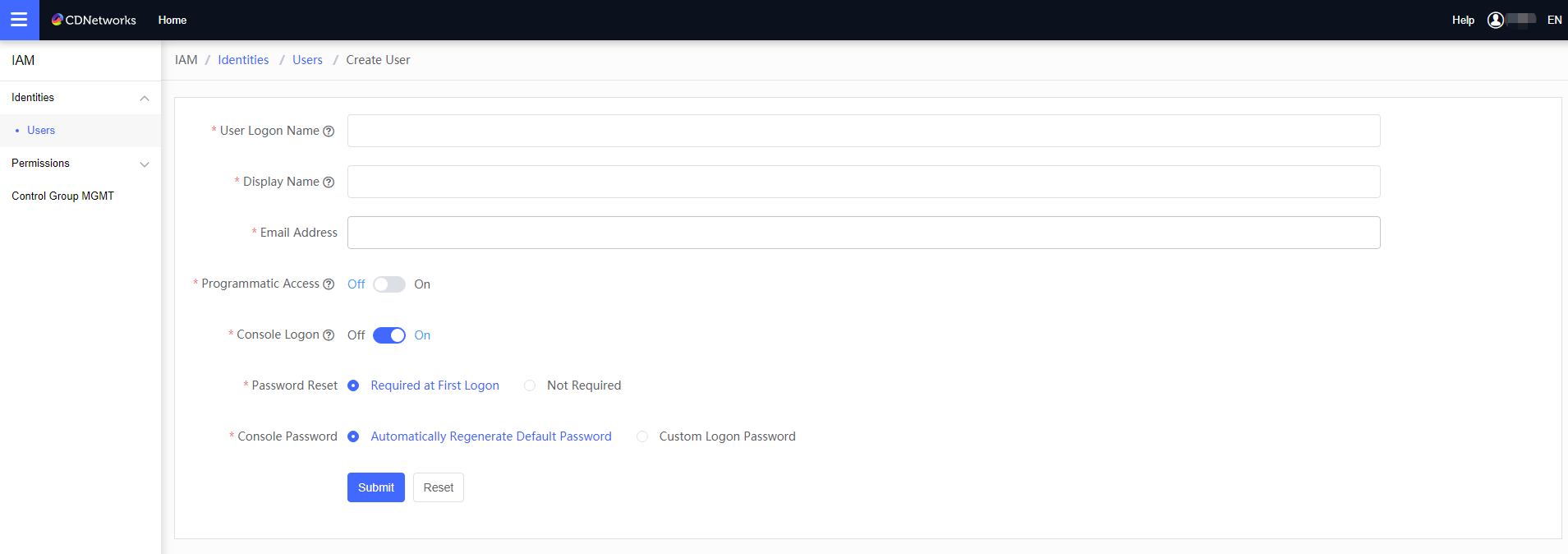The width and height of the screenshot is (1568, 554).
Task: Select Not Required password reset option
Action: click(x=530, y=385)
